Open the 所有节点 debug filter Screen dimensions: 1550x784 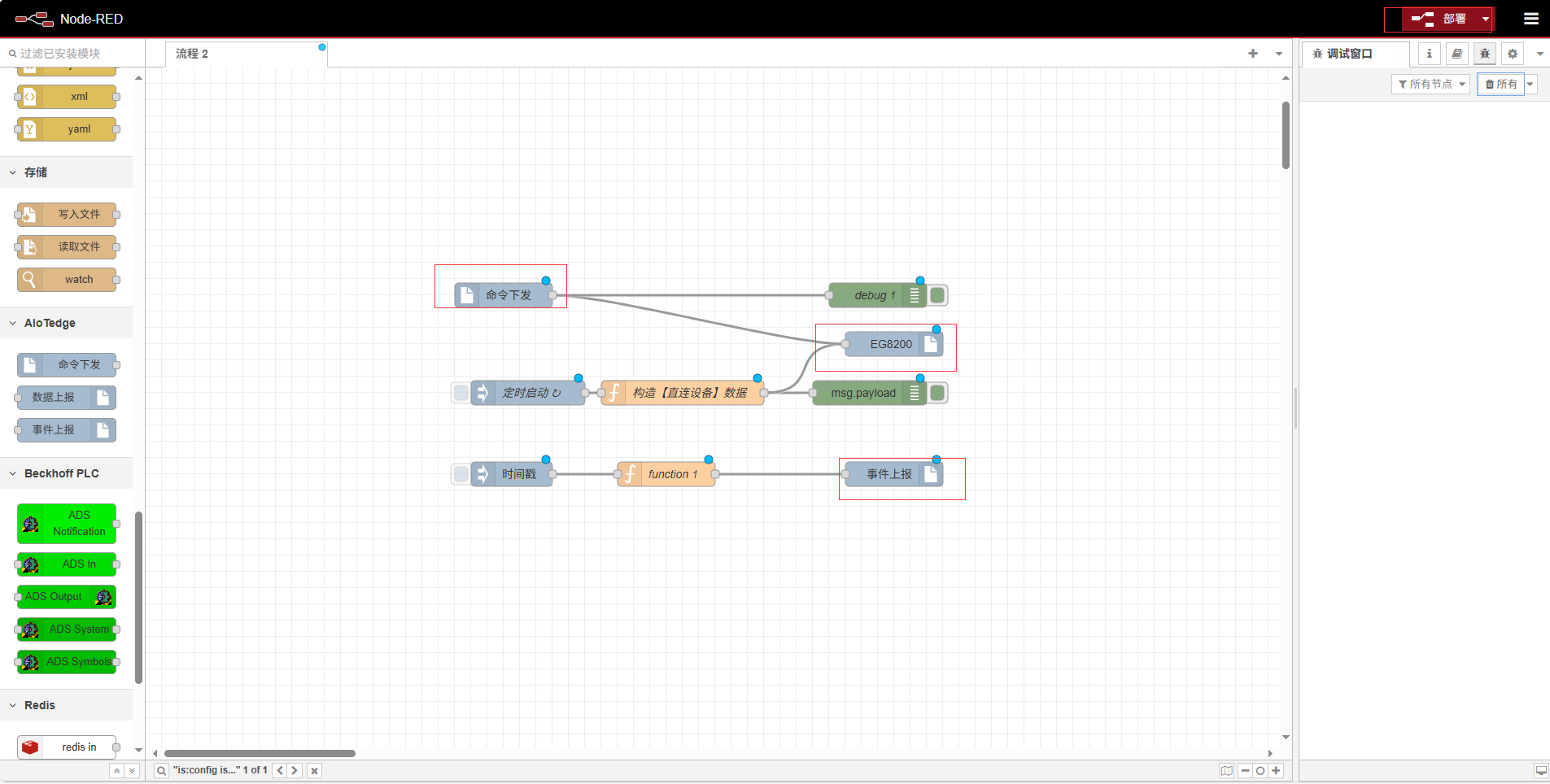1430,84
